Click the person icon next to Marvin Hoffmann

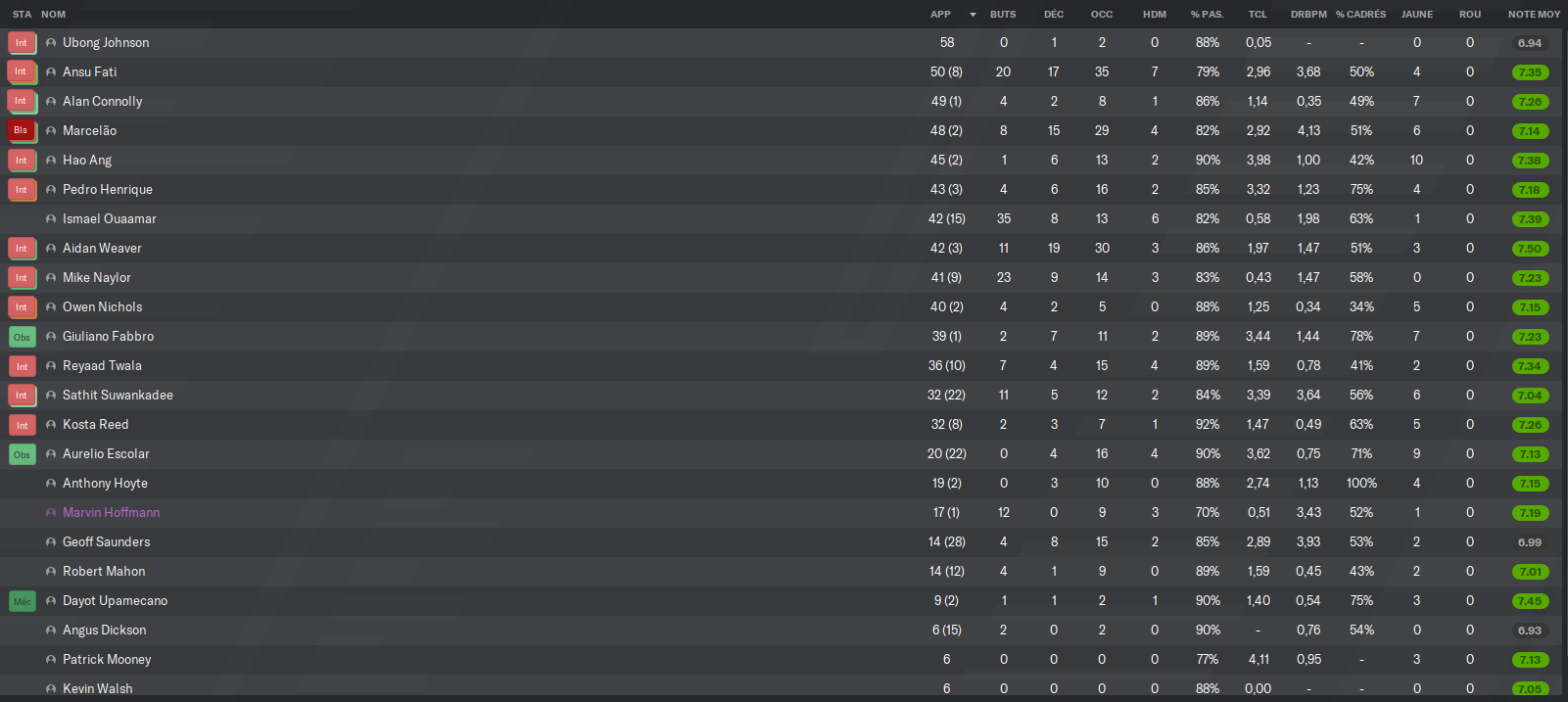[x=51, y=513]
